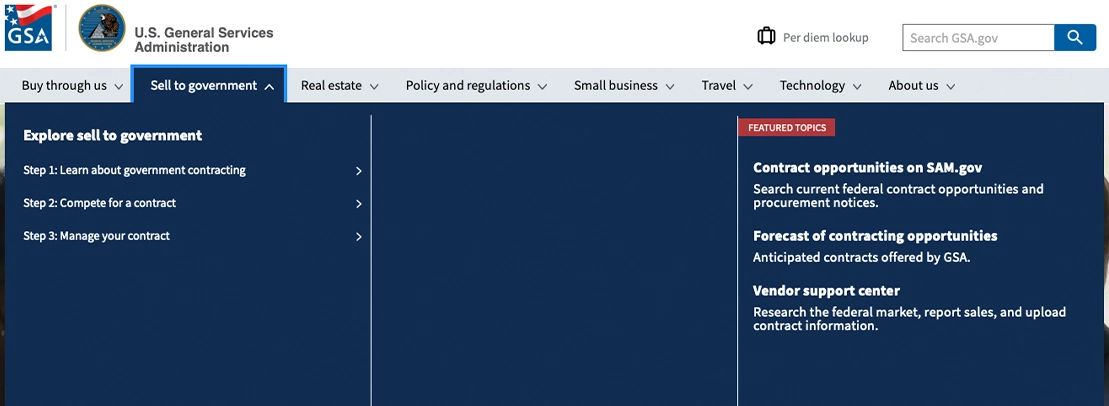Open Policy and regulations menu

pyautogui.click(x=476, y=86)
